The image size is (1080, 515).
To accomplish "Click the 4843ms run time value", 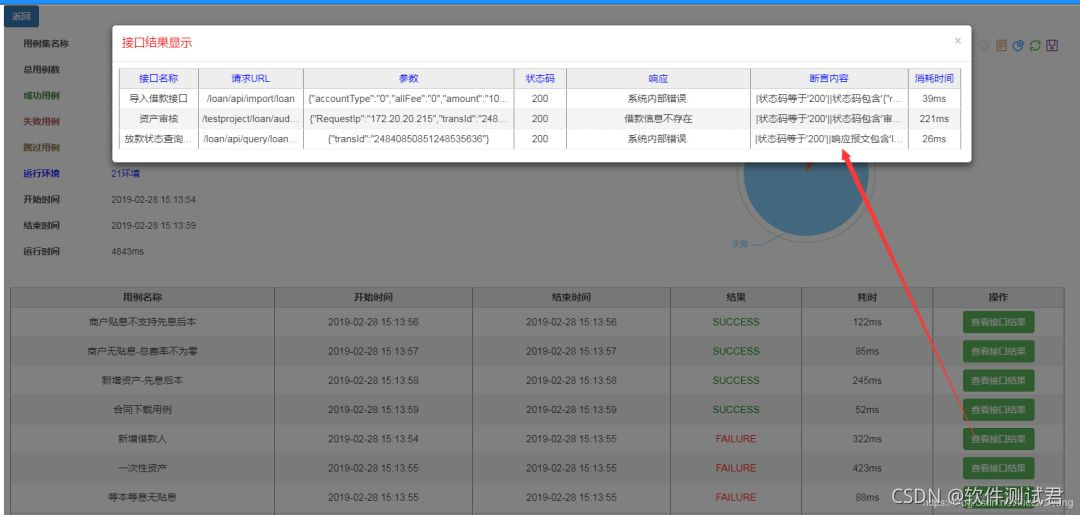I will point(127,251).
